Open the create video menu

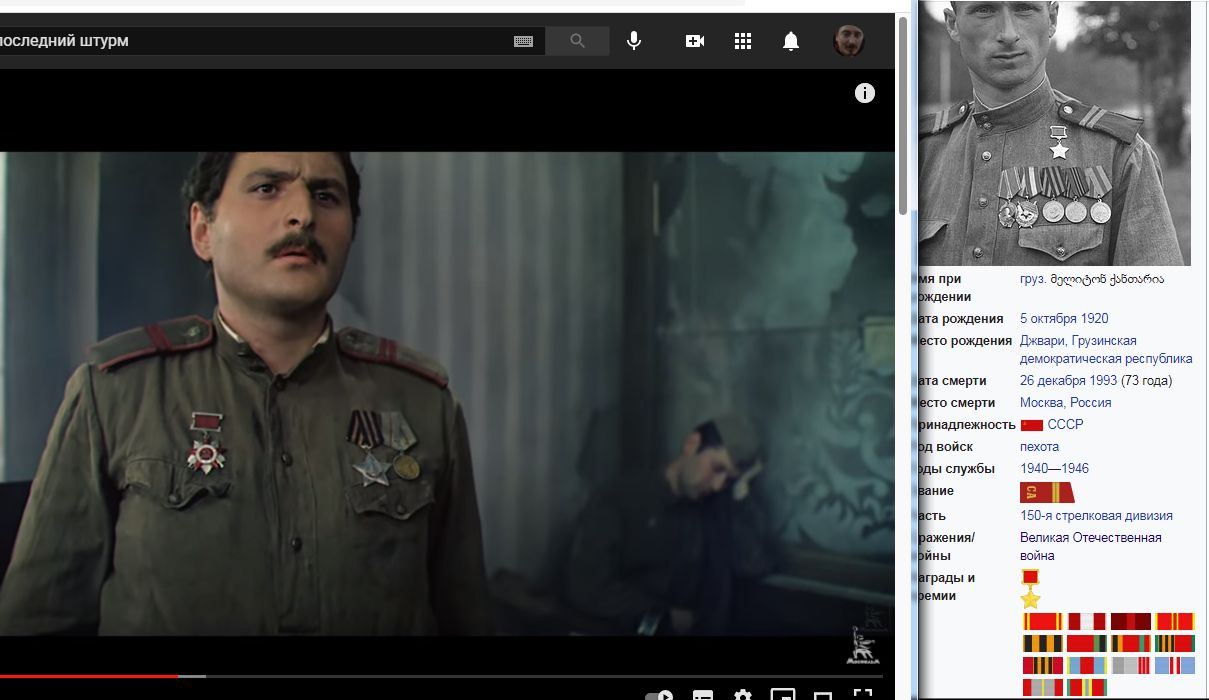(x=695, y=41)
